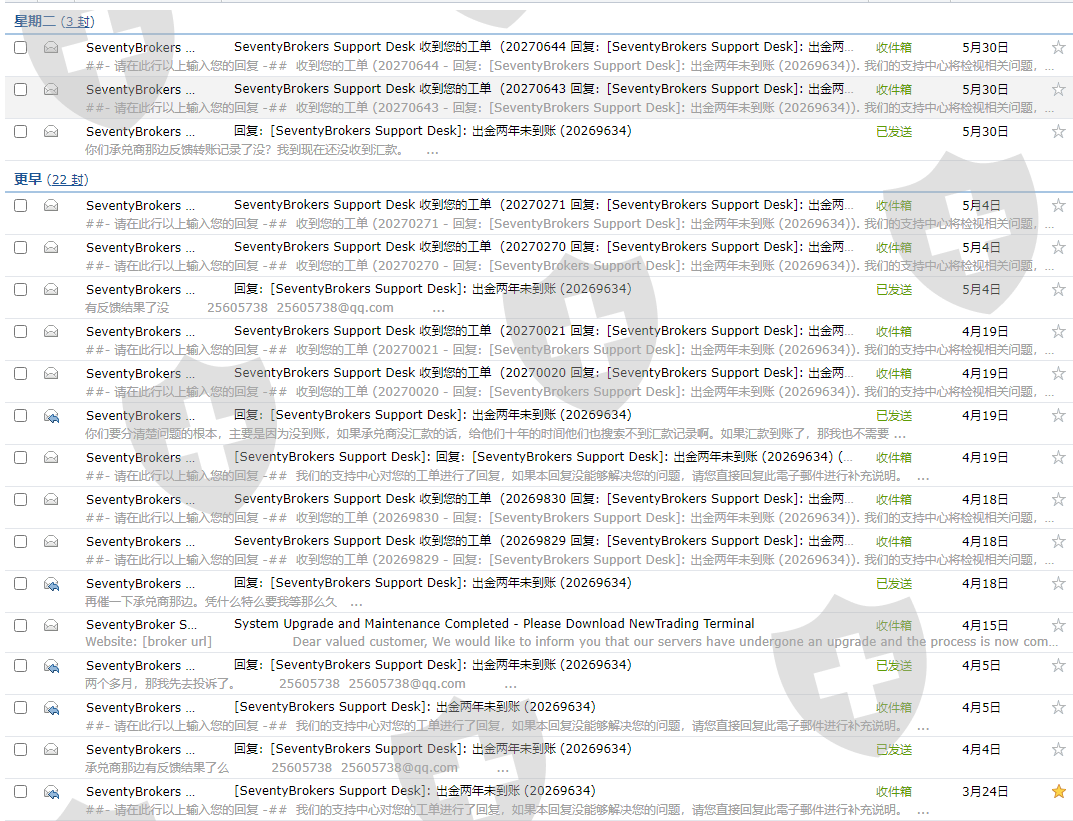Star the May 30 sent reply
Viewport: 1073px width, 821px height.
pyautogui.click(x=1058, y=131)
